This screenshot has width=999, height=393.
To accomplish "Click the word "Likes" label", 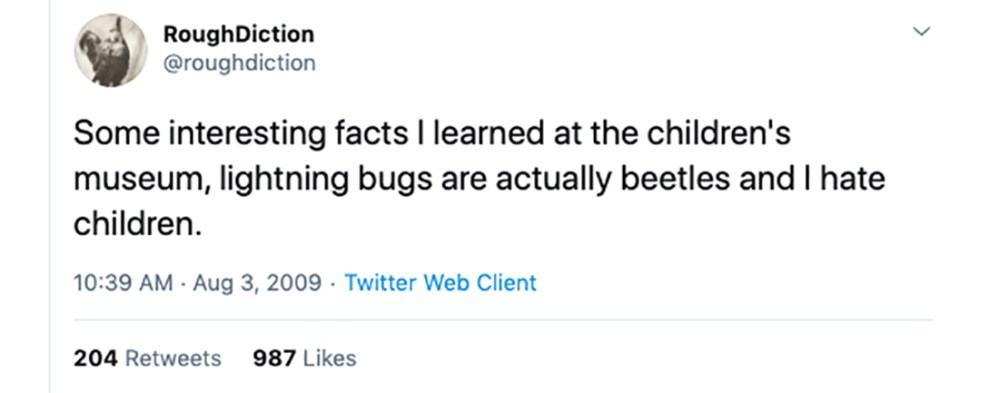I will point(329,358).
